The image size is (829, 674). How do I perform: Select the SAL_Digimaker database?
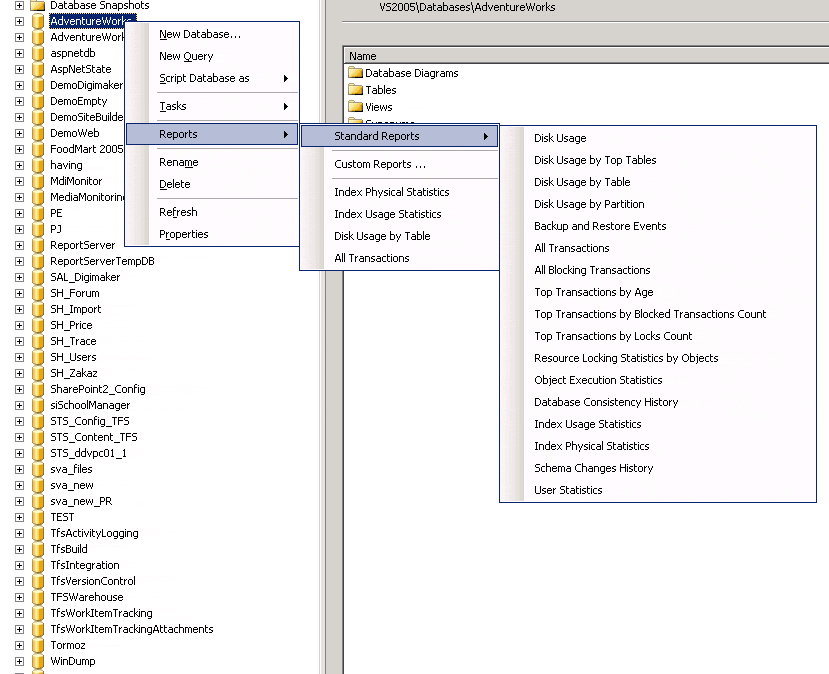[x=85, y=277]
